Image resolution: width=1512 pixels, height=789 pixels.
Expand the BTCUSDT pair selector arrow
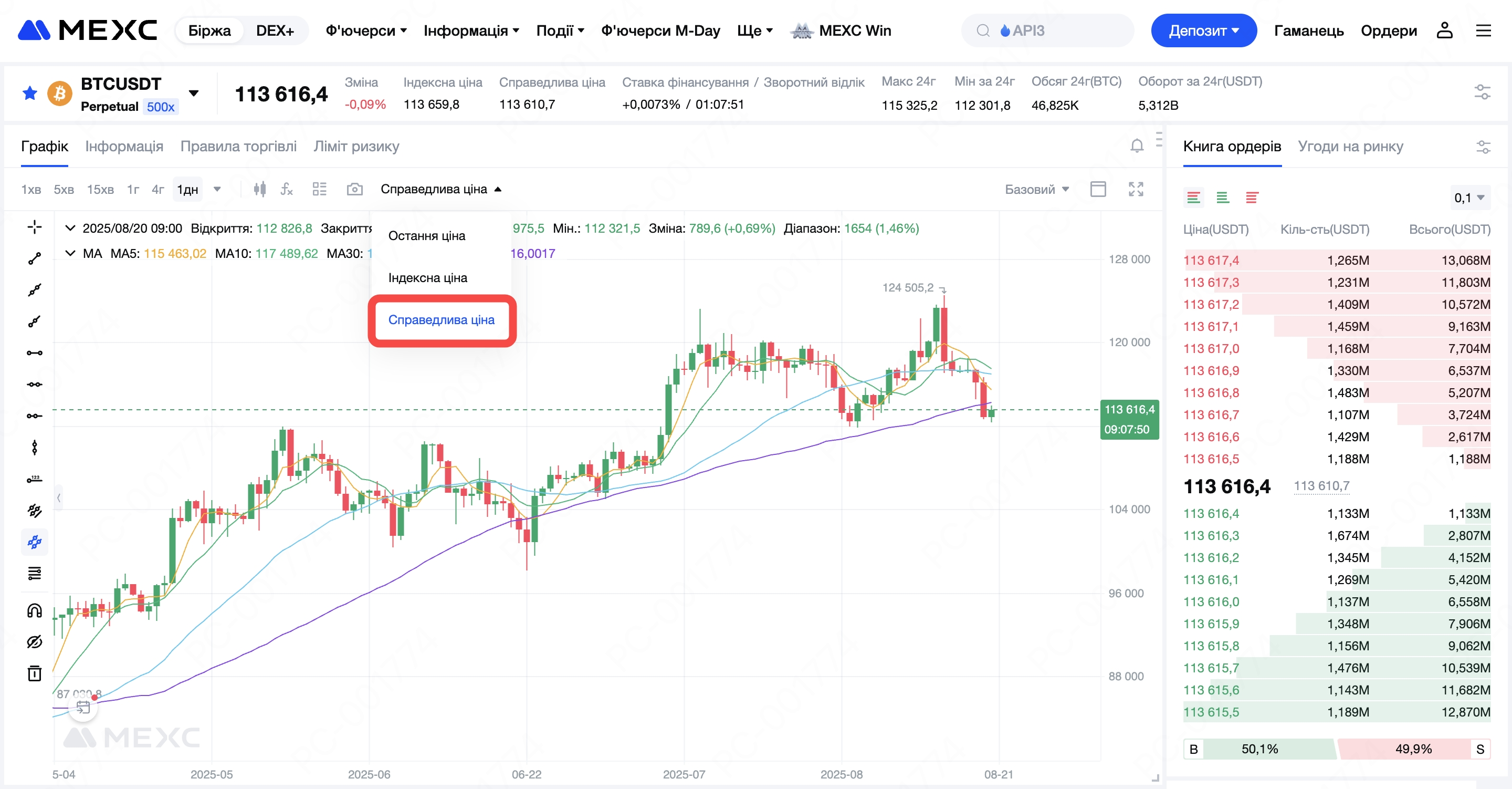coord(194,93)
